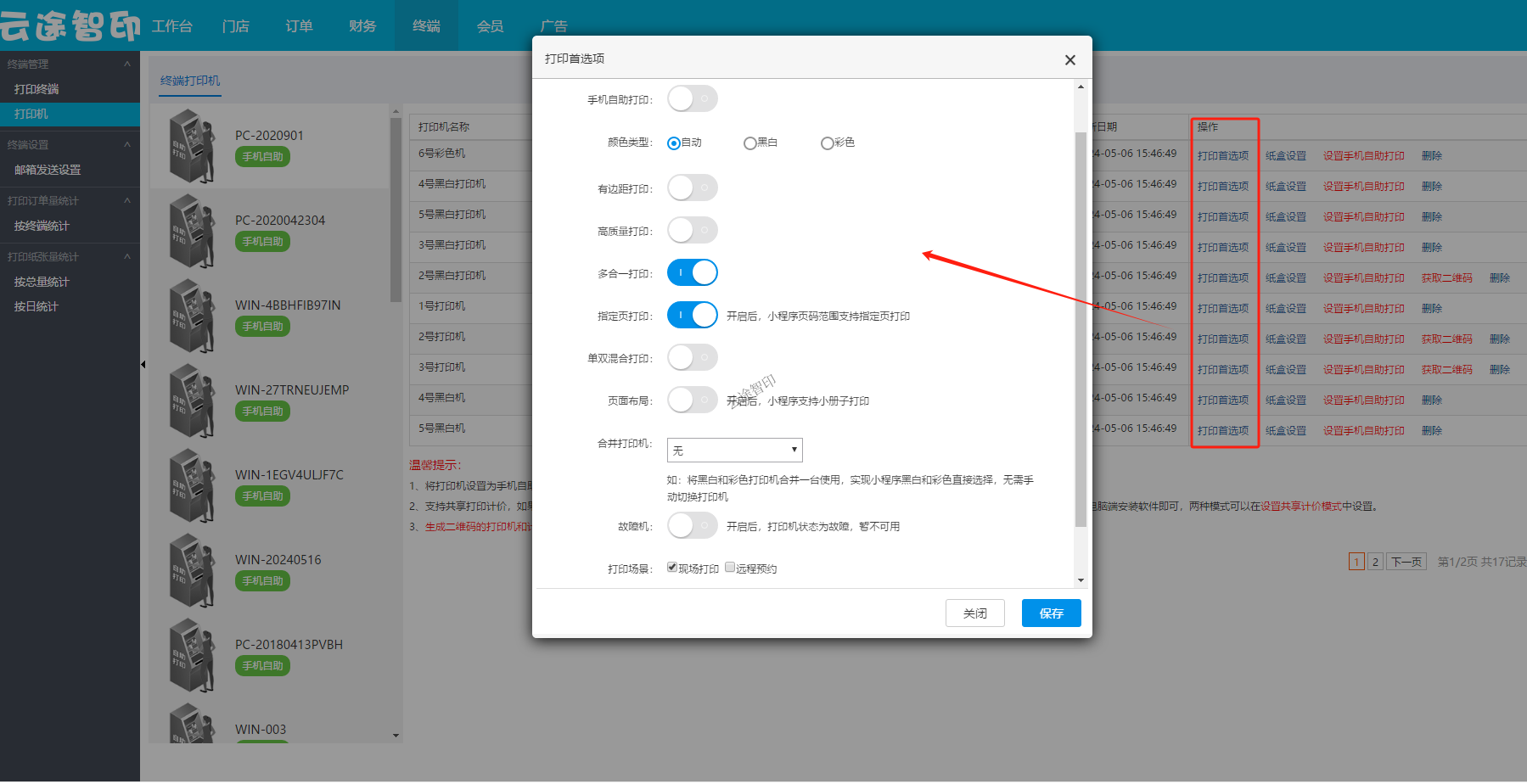Enable the 高质量打印 switch
The width and height of the screenshot is (1527, 784).
693,230
